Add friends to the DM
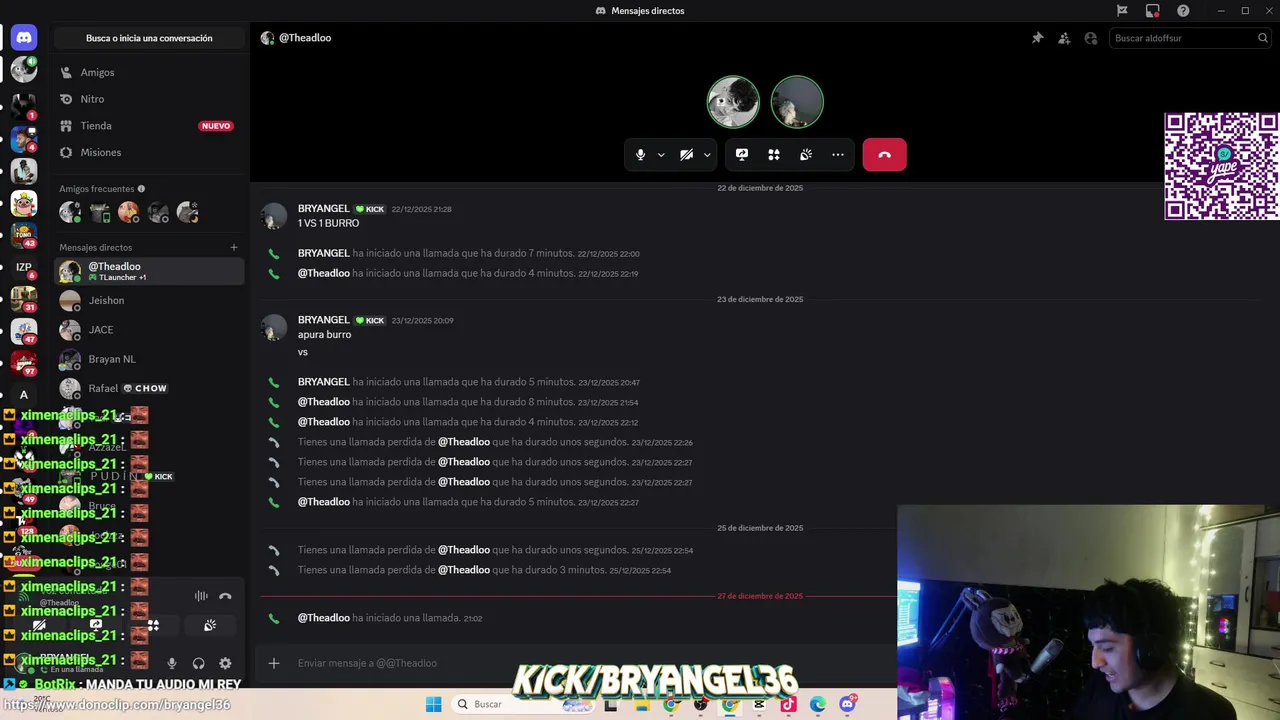The width and height of the screenshot is (1280, 720). pos(1064,38)
